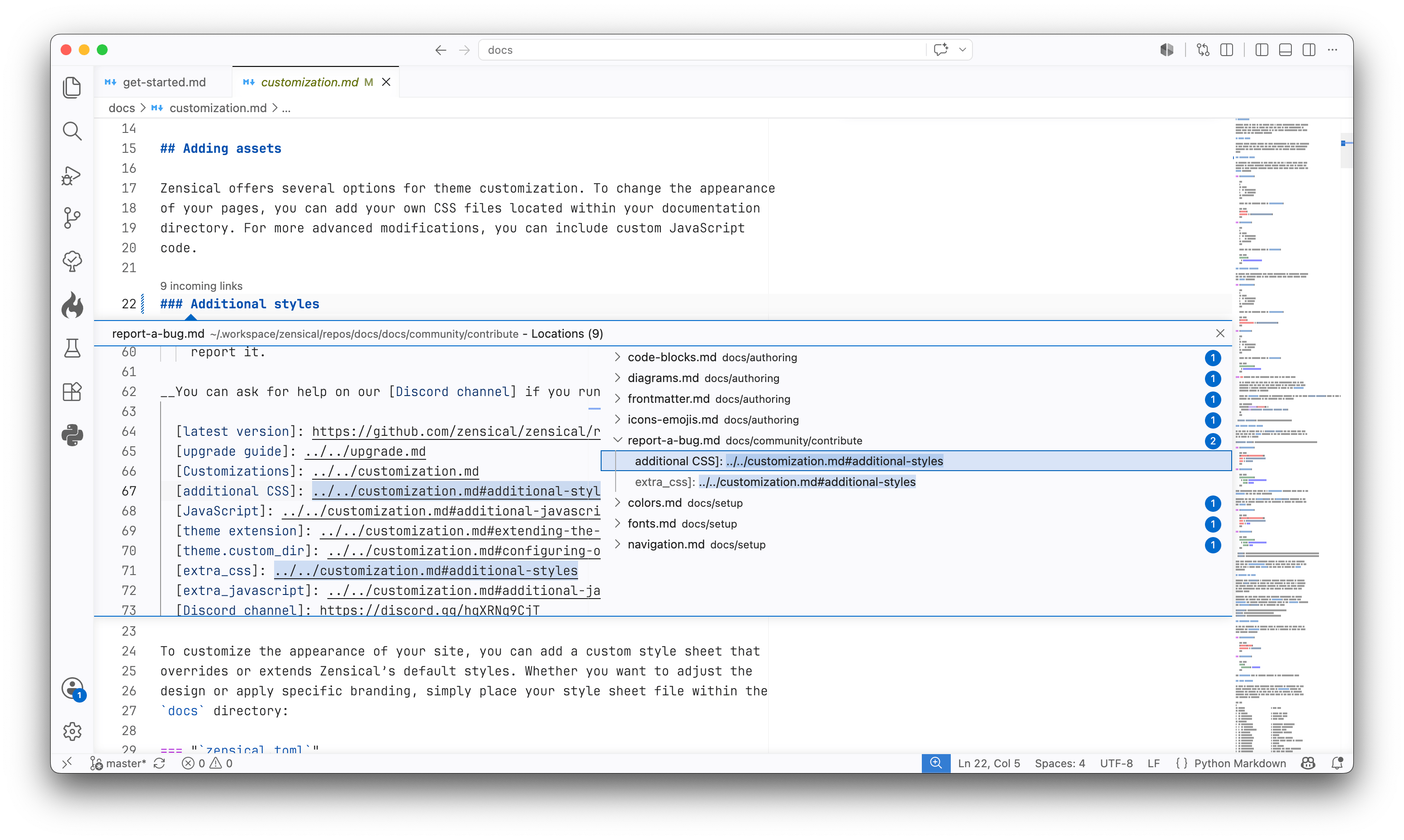The height and width of the screenshot is (840, 1404).
Task: Close the references peek view
Action: click(x=1220, y=333)
